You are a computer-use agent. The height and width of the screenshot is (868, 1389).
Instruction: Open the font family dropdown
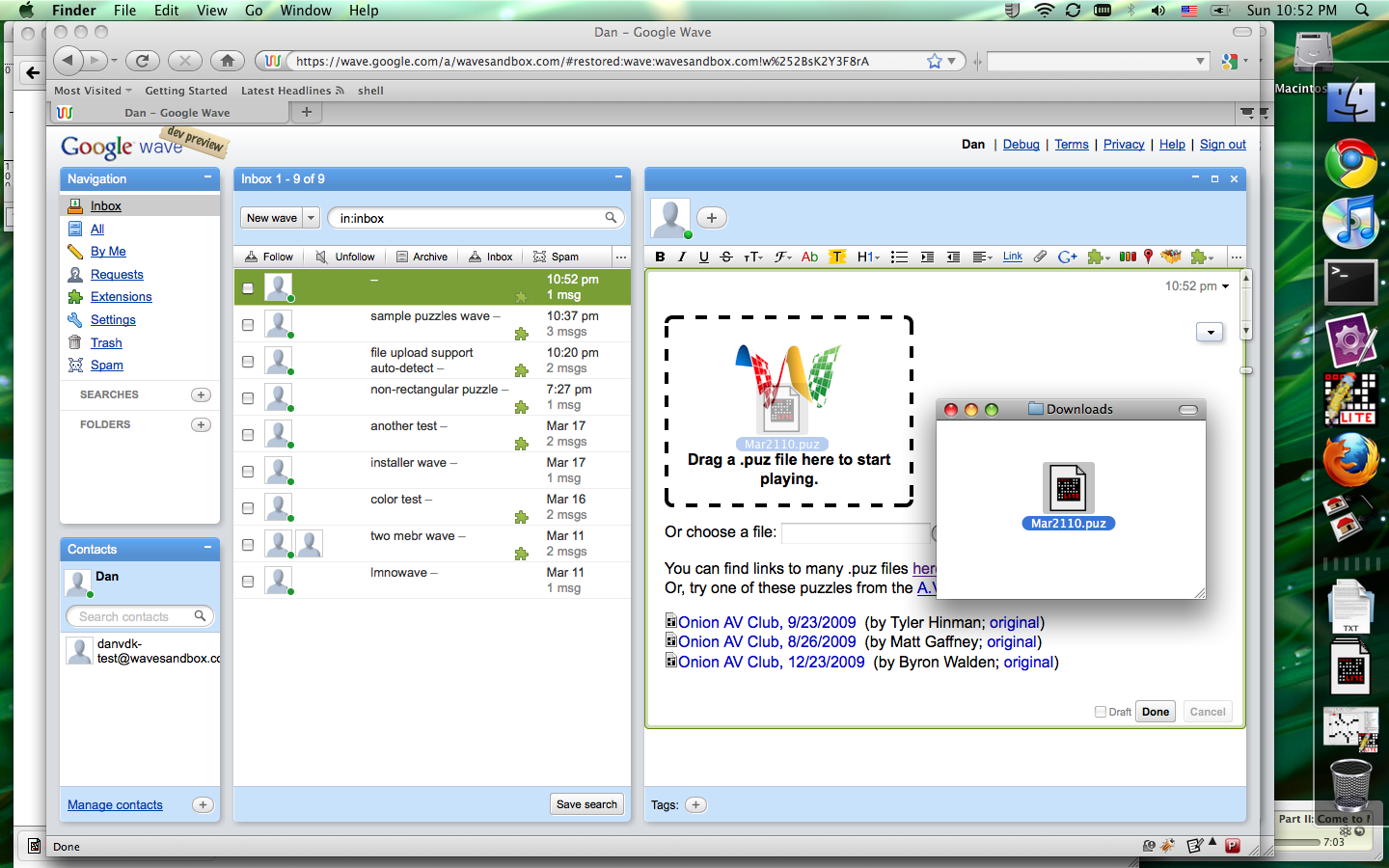pos(782,257)
